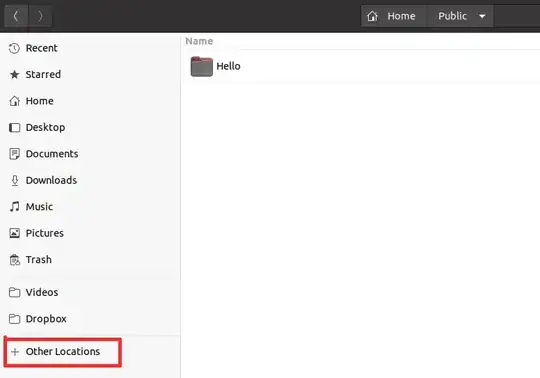Switch to Home in the path bar

click(394, 16)
